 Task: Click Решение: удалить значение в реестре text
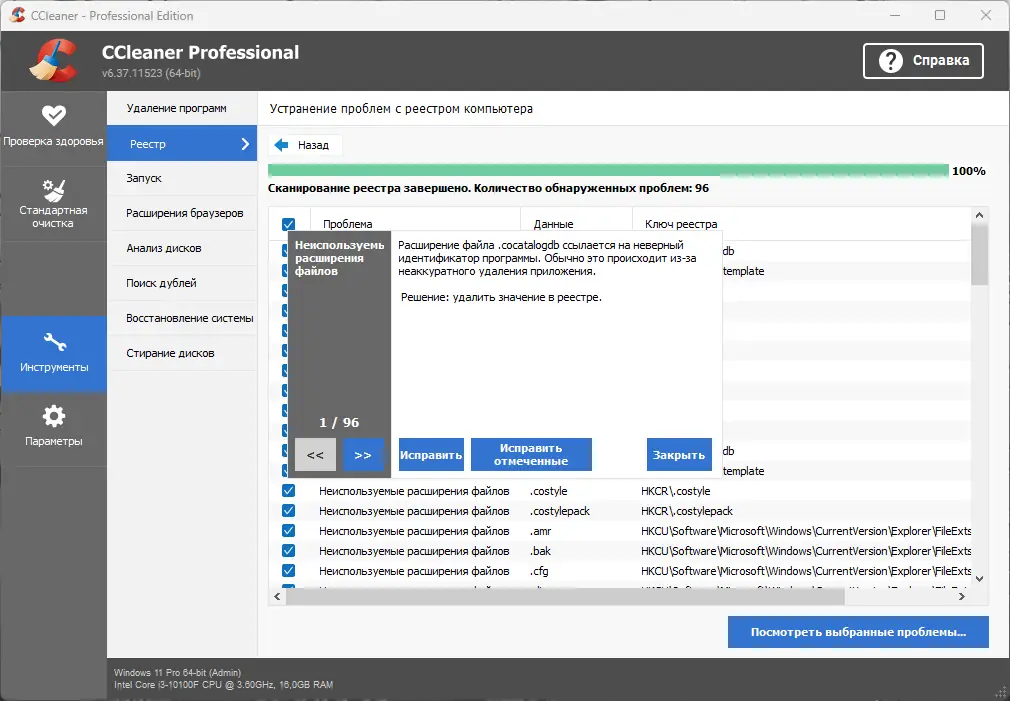point(501,297)
